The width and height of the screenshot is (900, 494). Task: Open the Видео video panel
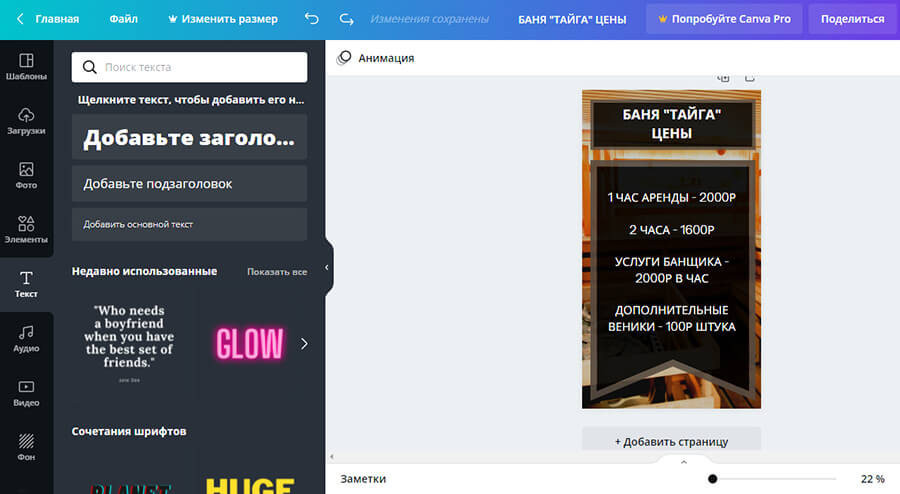click(x=26, y=392)
